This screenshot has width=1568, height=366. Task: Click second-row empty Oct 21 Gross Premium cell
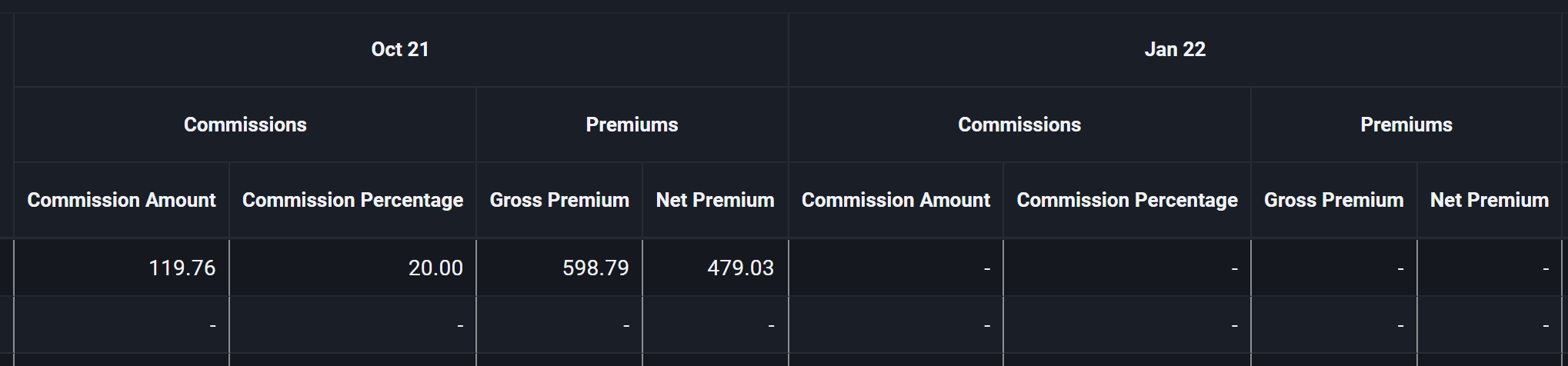pos(559,325)
